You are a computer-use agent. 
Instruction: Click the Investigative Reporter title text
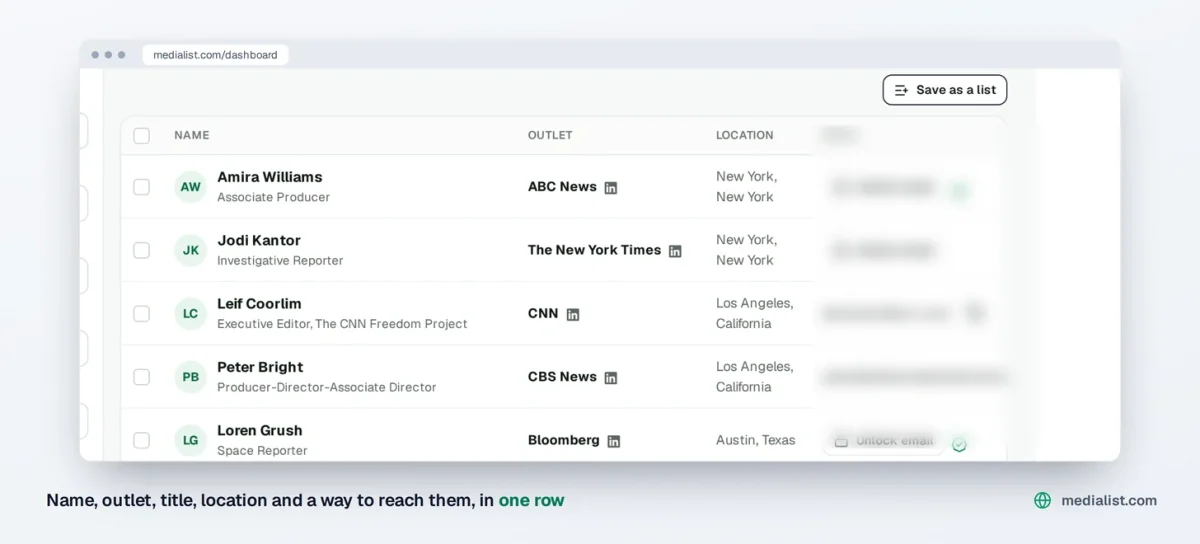(280, 261)
